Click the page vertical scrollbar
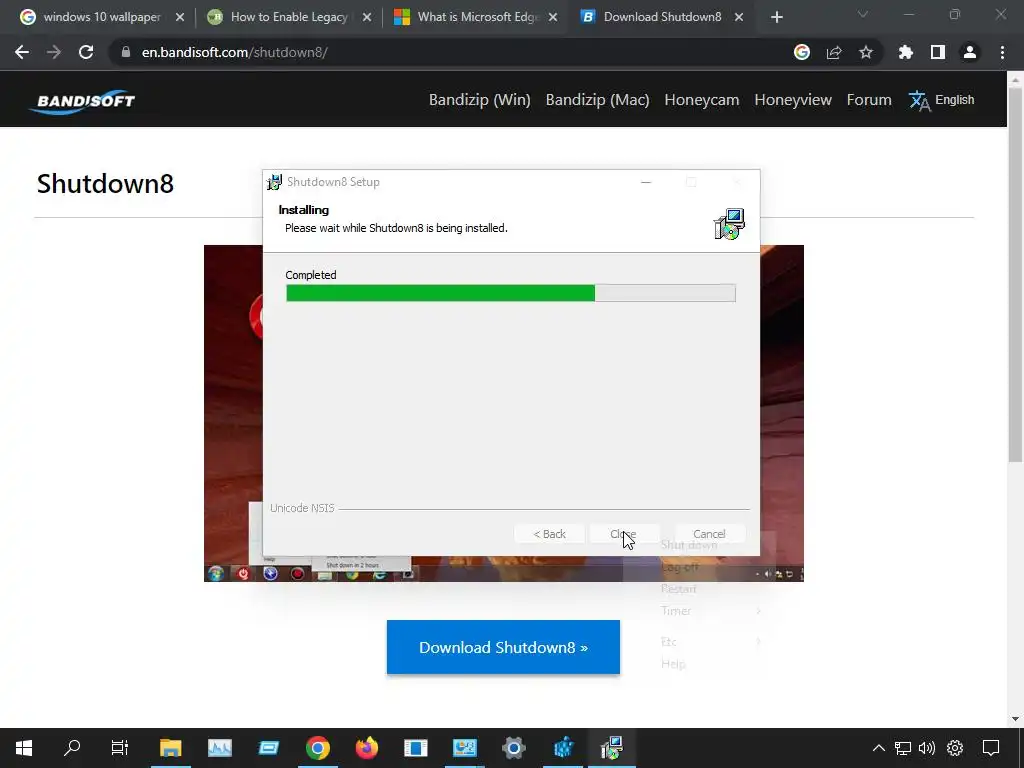 pyautogui.click(x=1015, y=274)
